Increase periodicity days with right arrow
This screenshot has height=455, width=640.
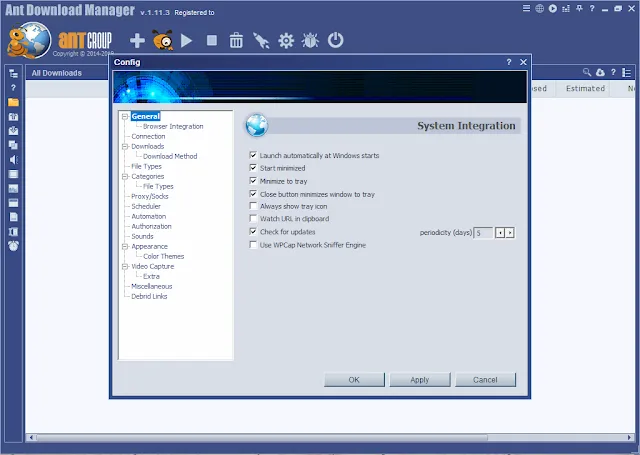pos(509,233)
